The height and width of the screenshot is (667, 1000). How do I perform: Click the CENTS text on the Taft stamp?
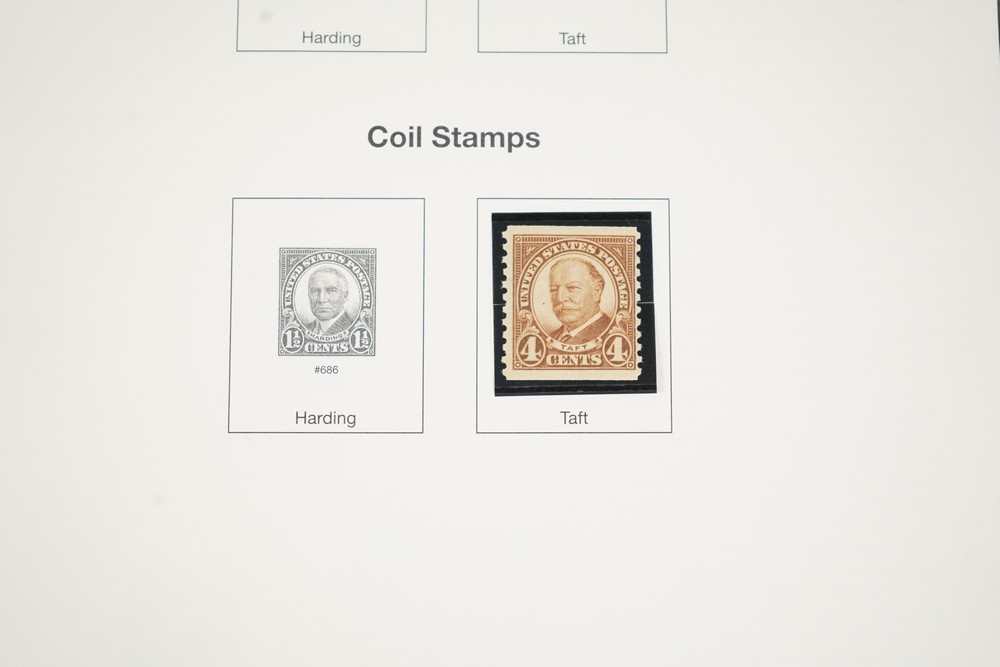coord(573,360)
